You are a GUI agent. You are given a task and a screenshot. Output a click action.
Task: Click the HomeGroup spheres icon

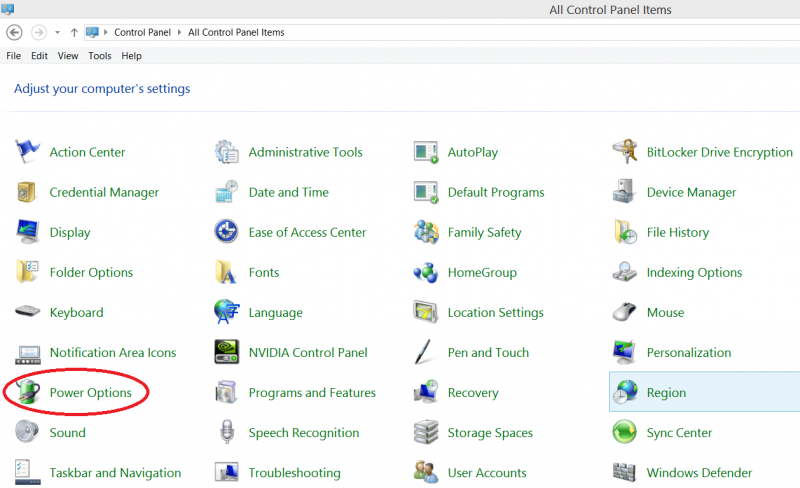(426, 273)
